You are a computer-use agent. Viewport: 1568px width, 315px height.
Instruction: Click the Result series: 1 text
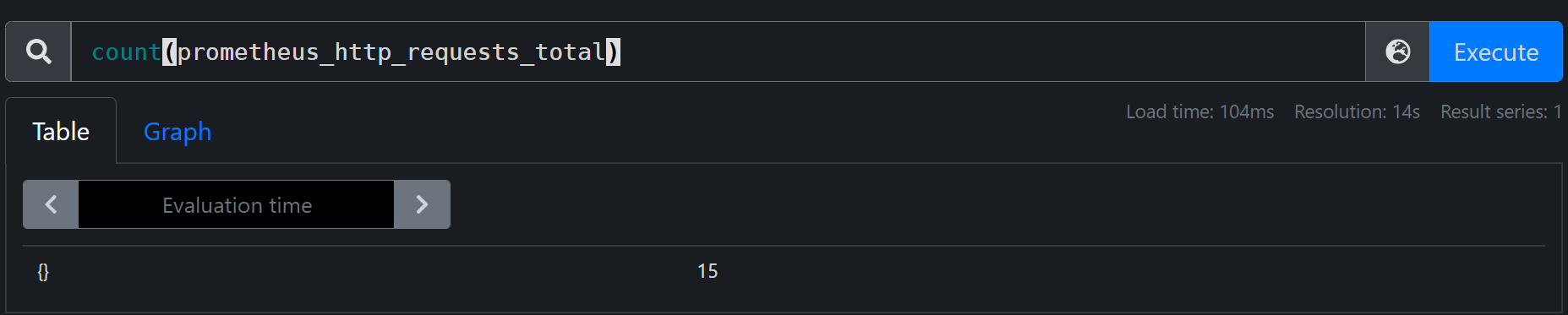point(1500,111)
